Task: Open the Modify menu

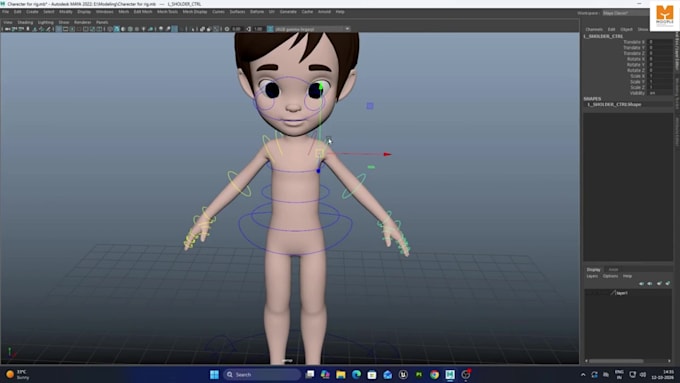Action: [x=65, y=12]
